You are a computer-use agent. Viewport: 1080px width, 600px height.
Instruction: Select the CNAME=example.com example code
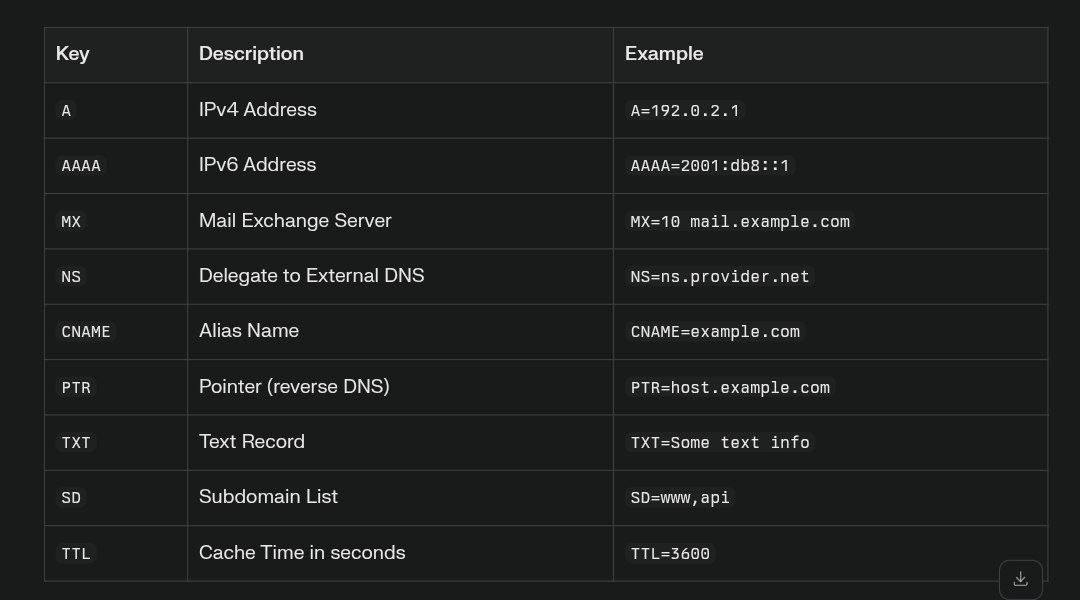[x=715, y=332]
